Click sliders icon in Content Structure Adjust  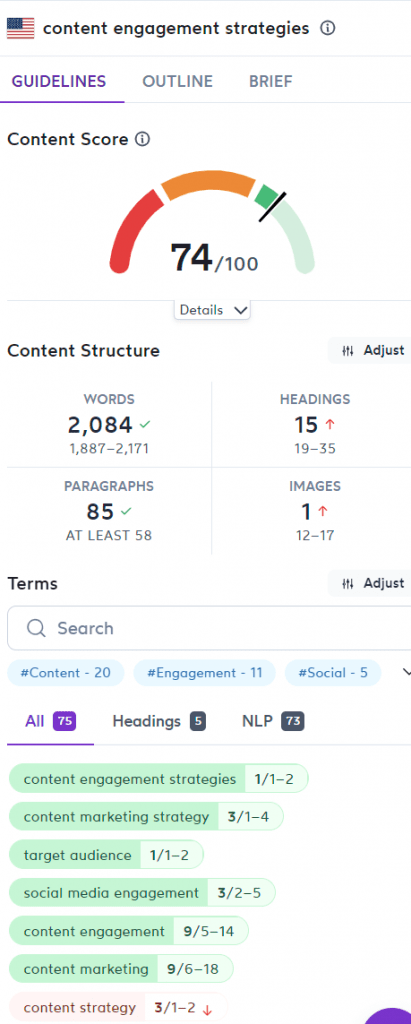click(x=348, y=351)
